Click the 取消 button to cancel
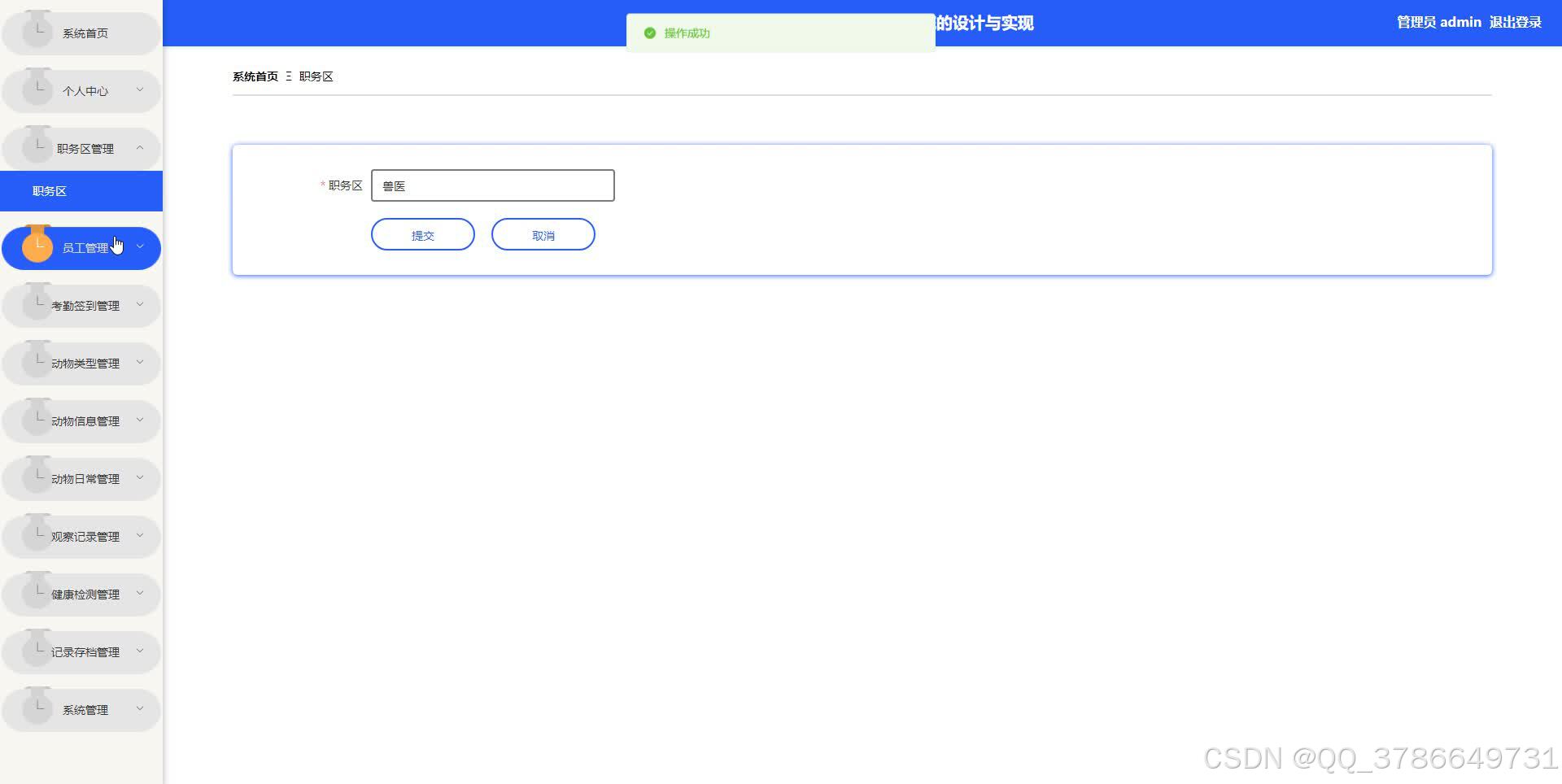 (x=542, y=234)
